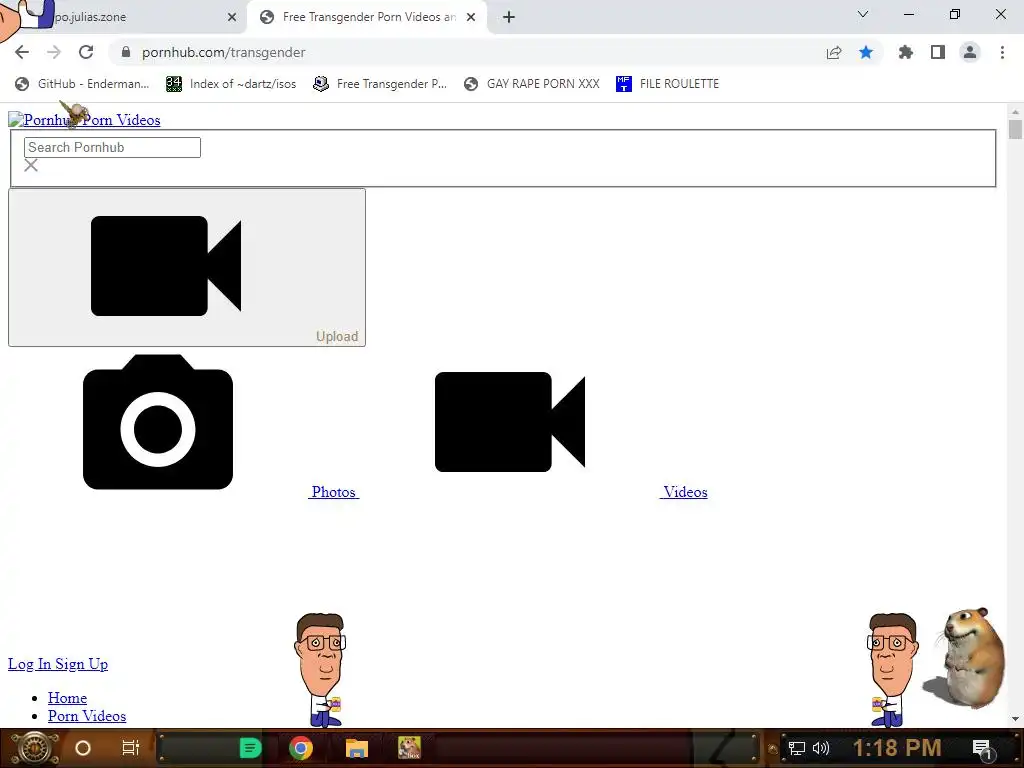The height and width of the screenshot is (768, 1024).
Task: Click the page scrollbar down arrow
Action: 1015,719
